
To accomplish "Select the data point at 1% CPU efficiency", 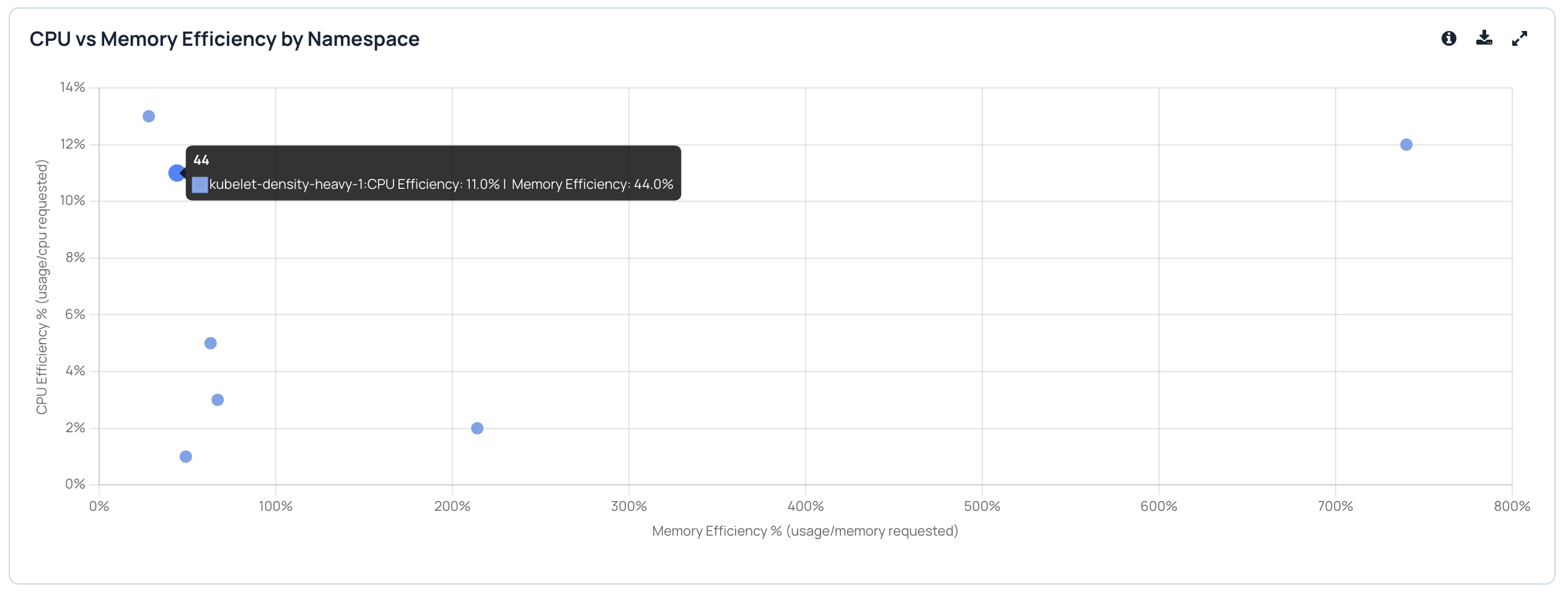I will coord(186,456).
